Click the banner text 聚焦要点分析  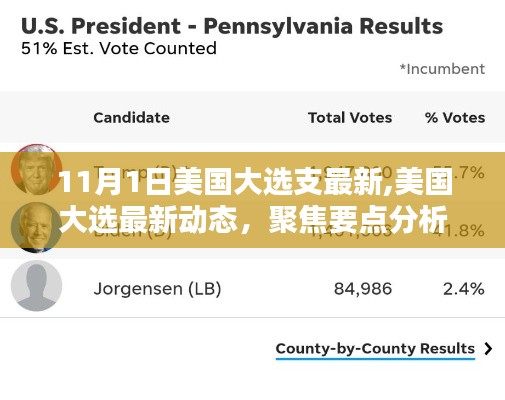click(x=358, y=219)
